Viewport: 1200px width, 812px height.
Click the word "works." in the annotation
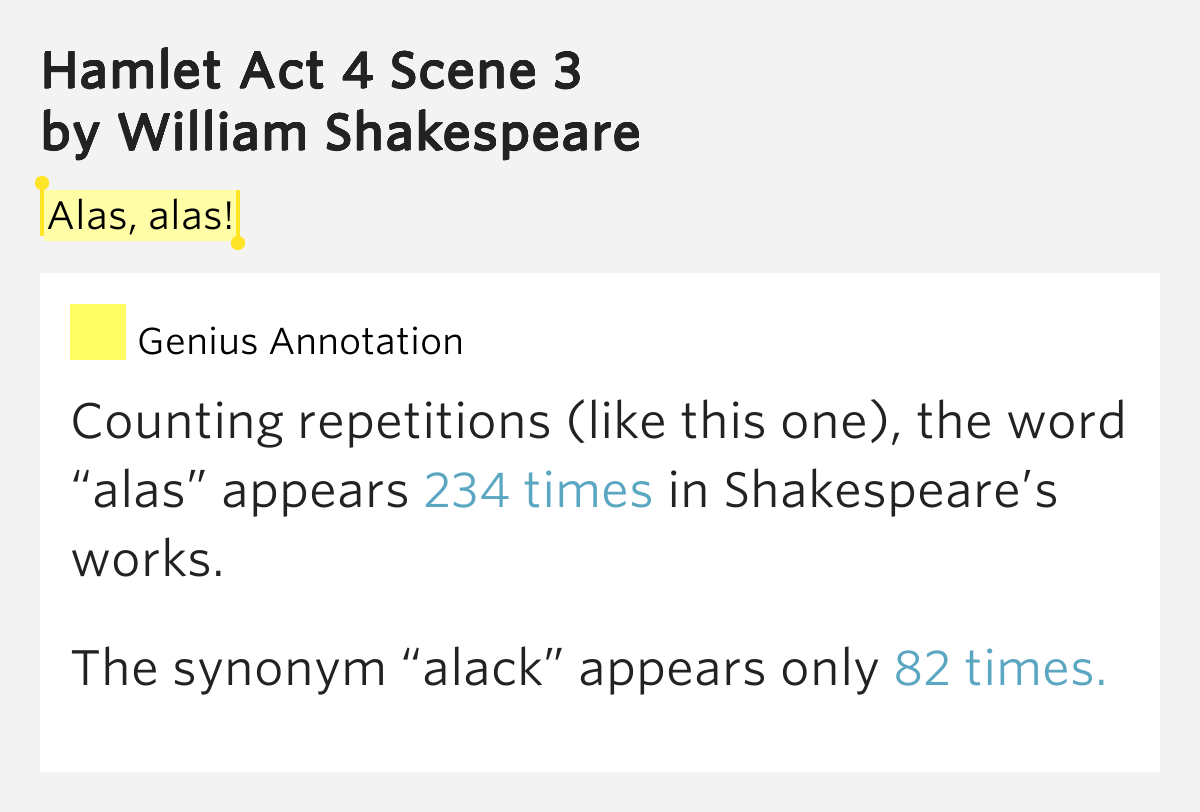[146, 561]
